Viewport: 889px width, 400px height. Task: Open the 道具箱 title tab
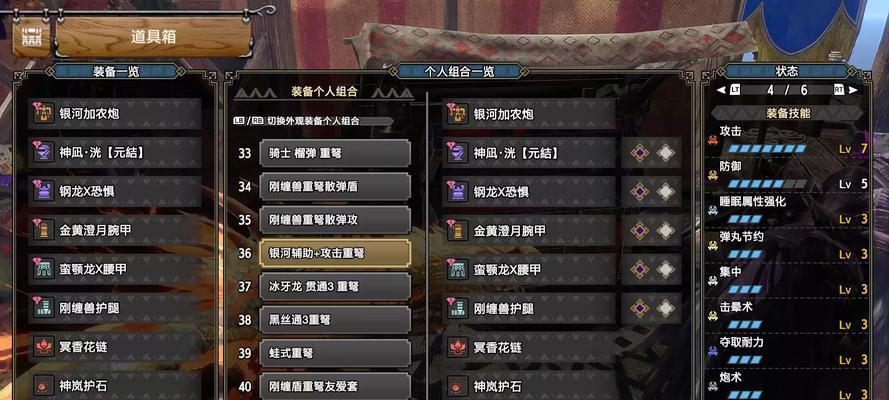click(154, 37)
